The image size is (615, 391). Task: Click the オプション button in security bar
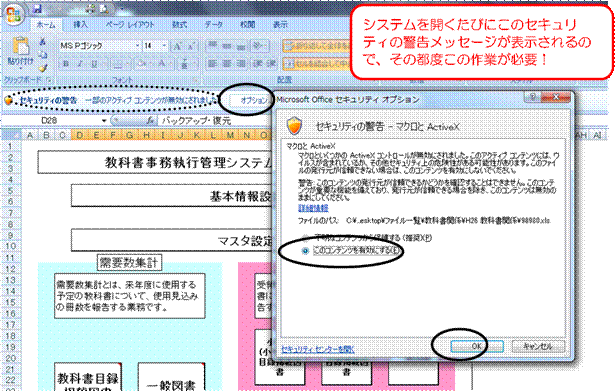click(253, 100)
